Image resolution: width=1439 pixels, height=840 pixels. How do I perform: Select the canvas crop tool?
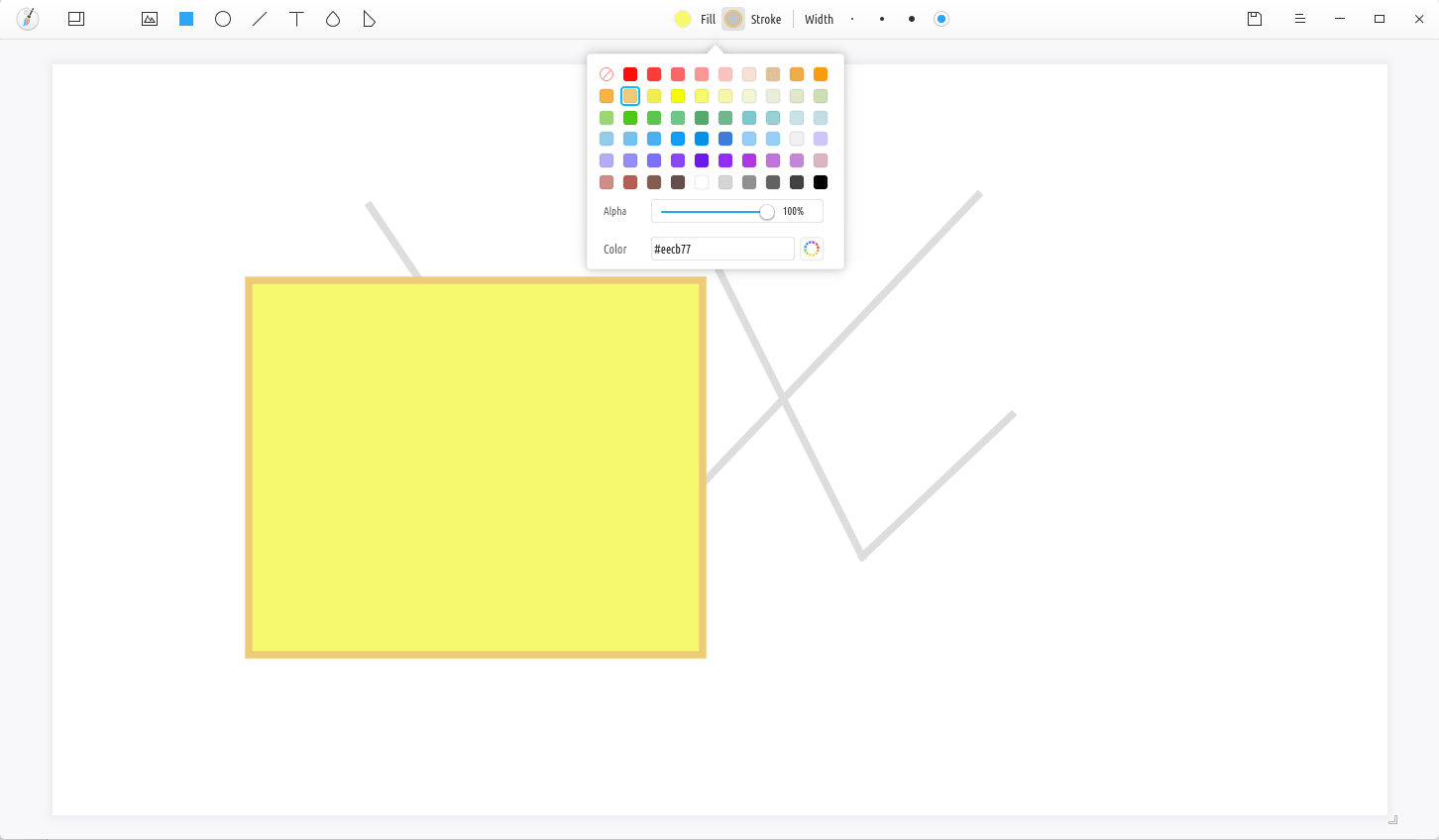tap(76, 19)
